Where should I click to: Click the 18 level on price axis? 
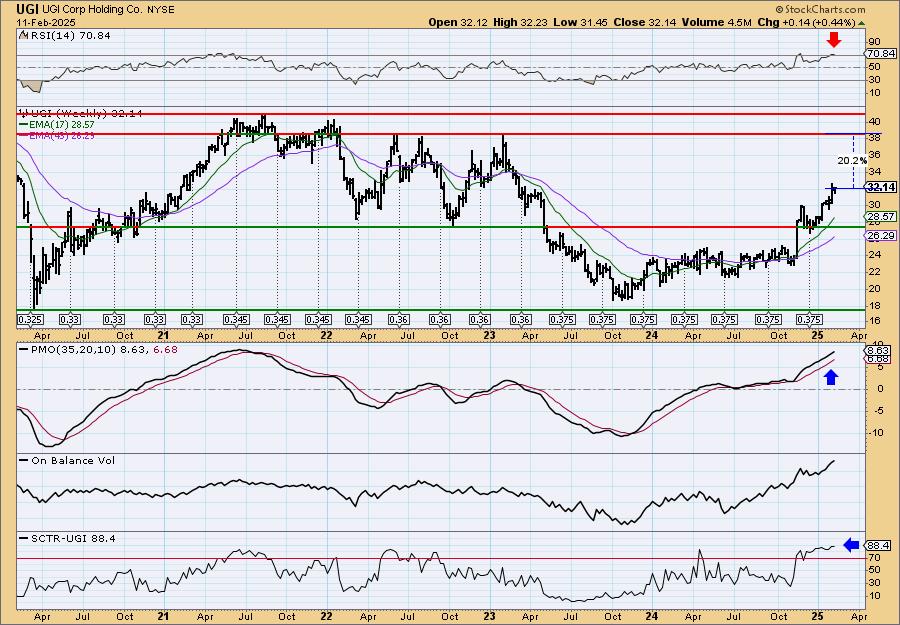click(875, 305)
